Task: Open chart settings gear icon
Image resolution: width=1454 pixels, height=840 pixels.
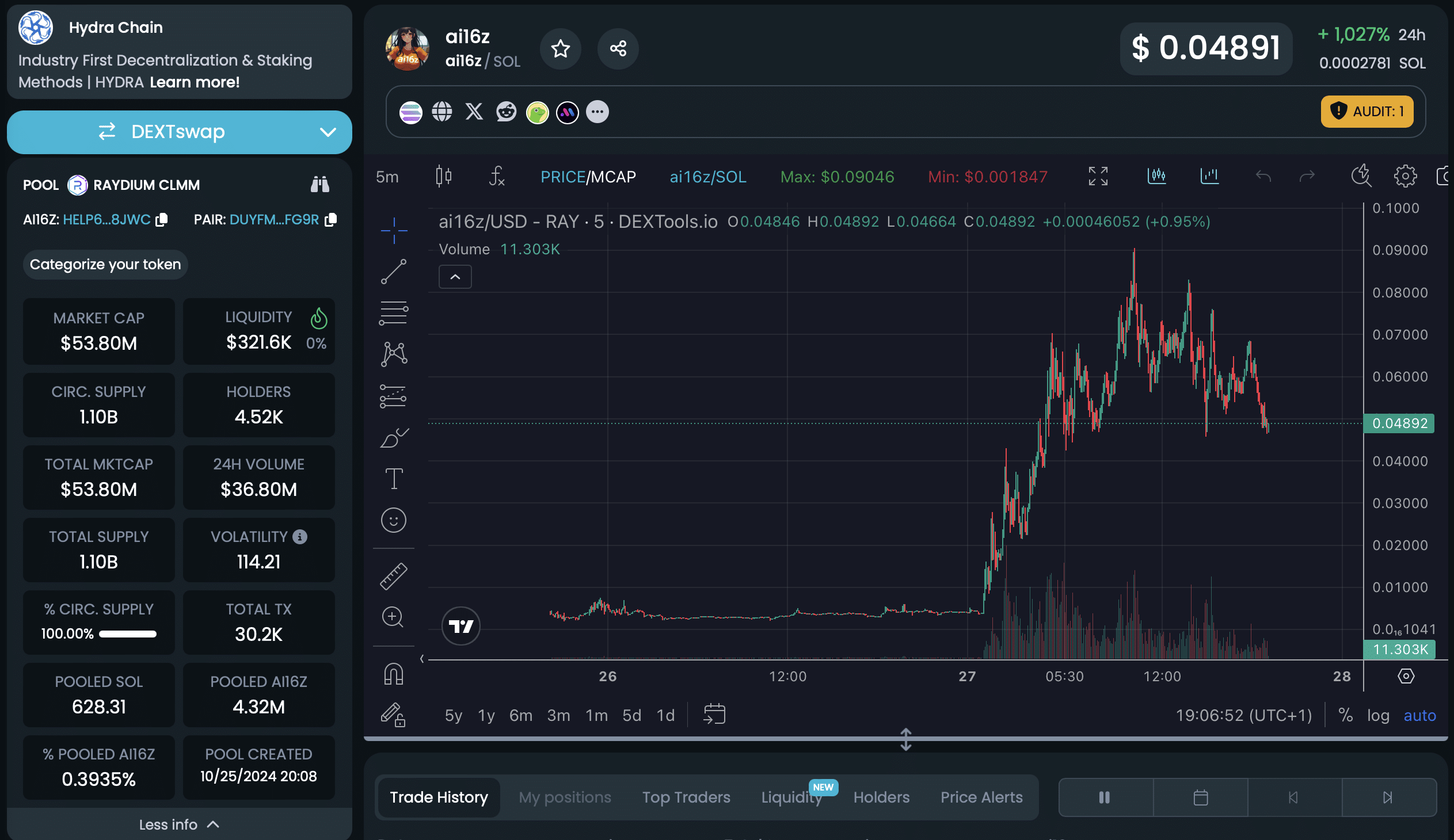Action: click(1405, 176)
